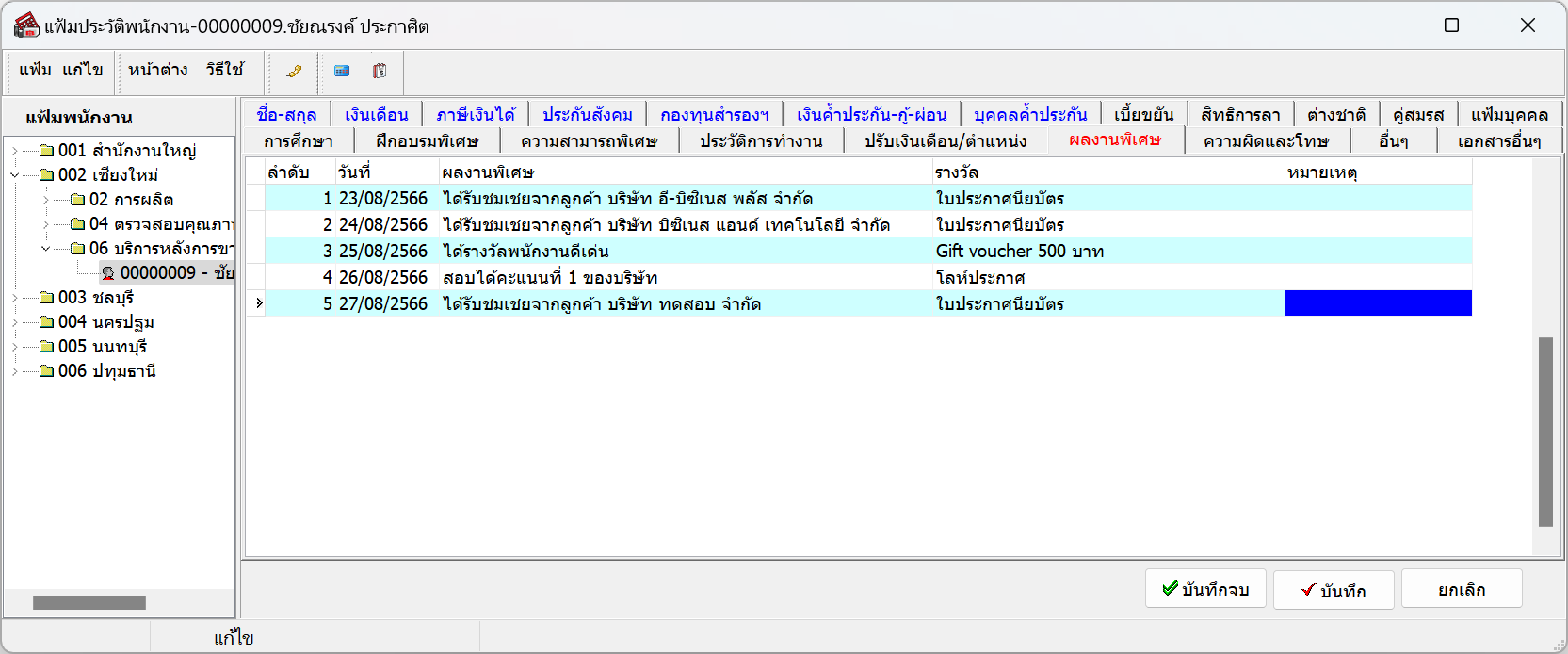
Task: Click the ผลงานพิเศษ column header
Action: [685, 172]
